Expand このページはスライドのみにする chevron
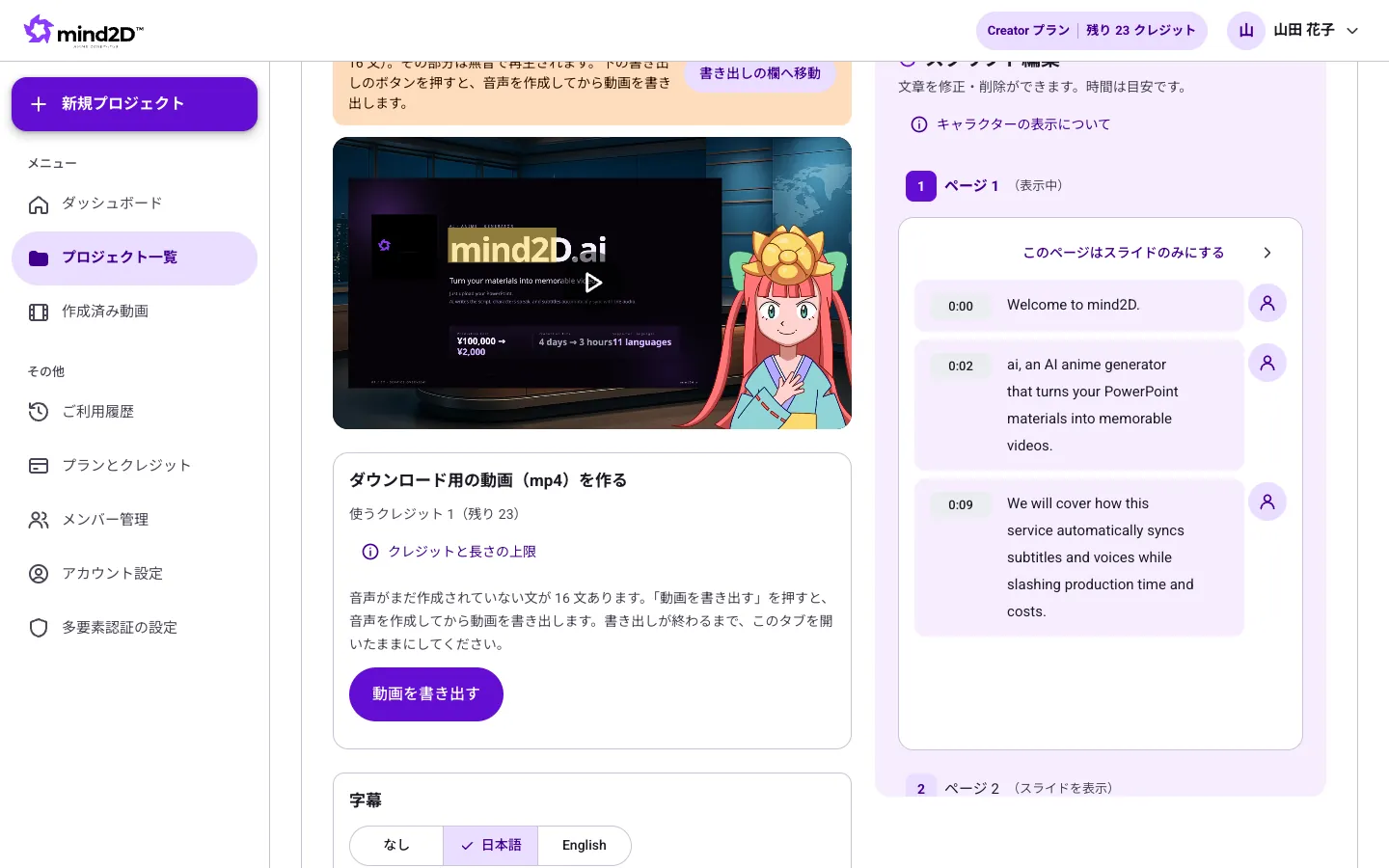This screenshot has width=1389, height=868. 1267,253
